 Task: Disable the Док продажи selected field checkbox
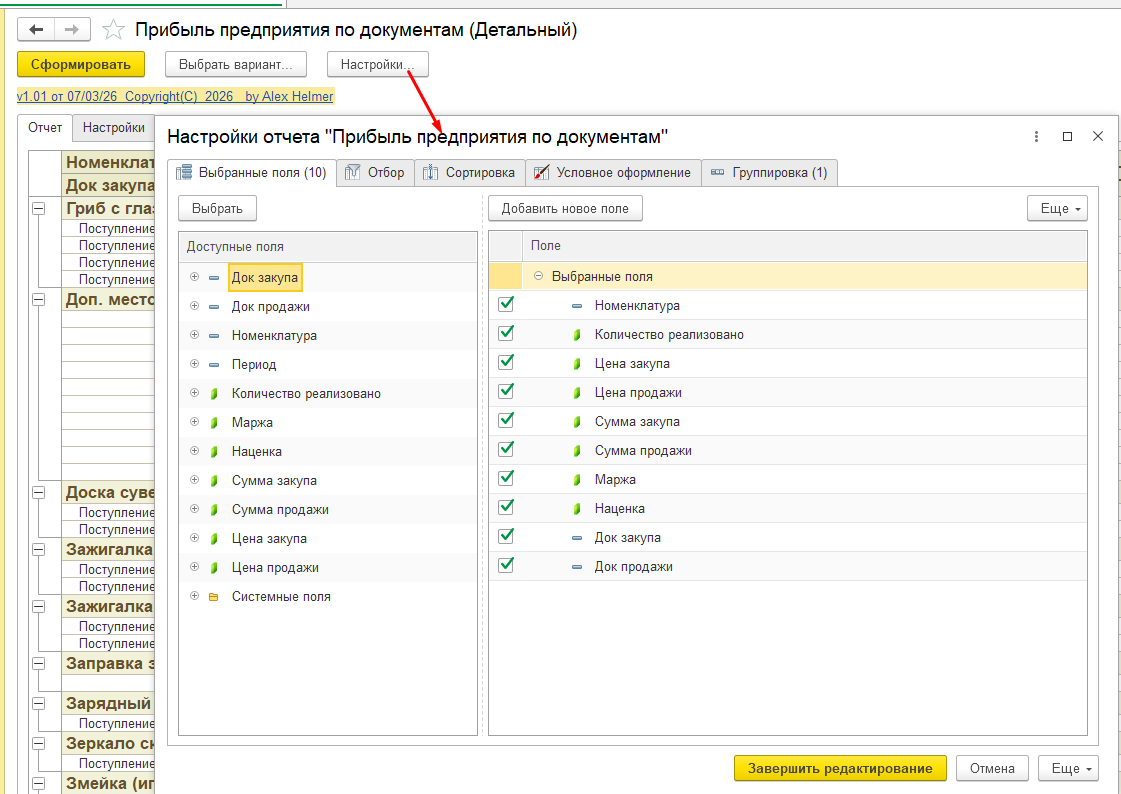pyautogui.click(x=506, y=565)
